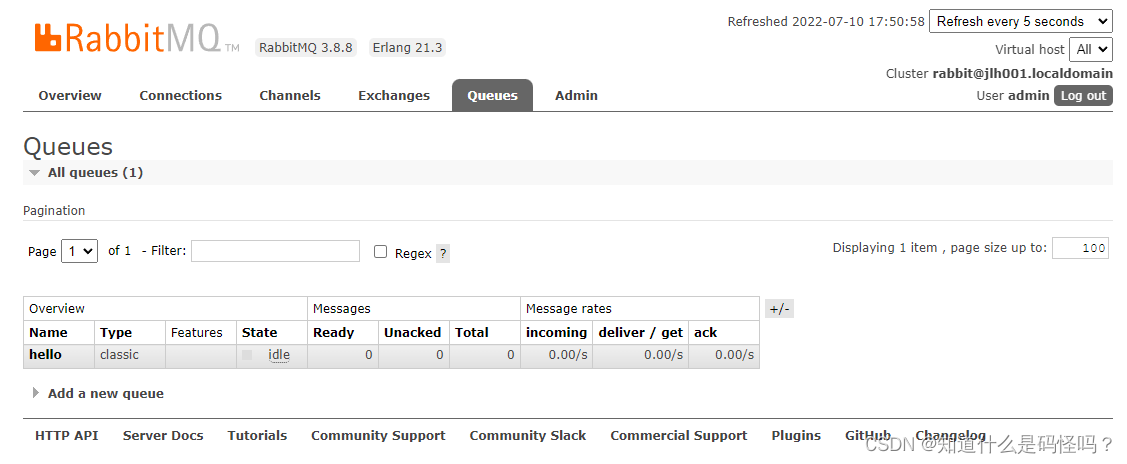Sort by the Type column header
This screenshot has width=1127, height=464.
[116, 333]
